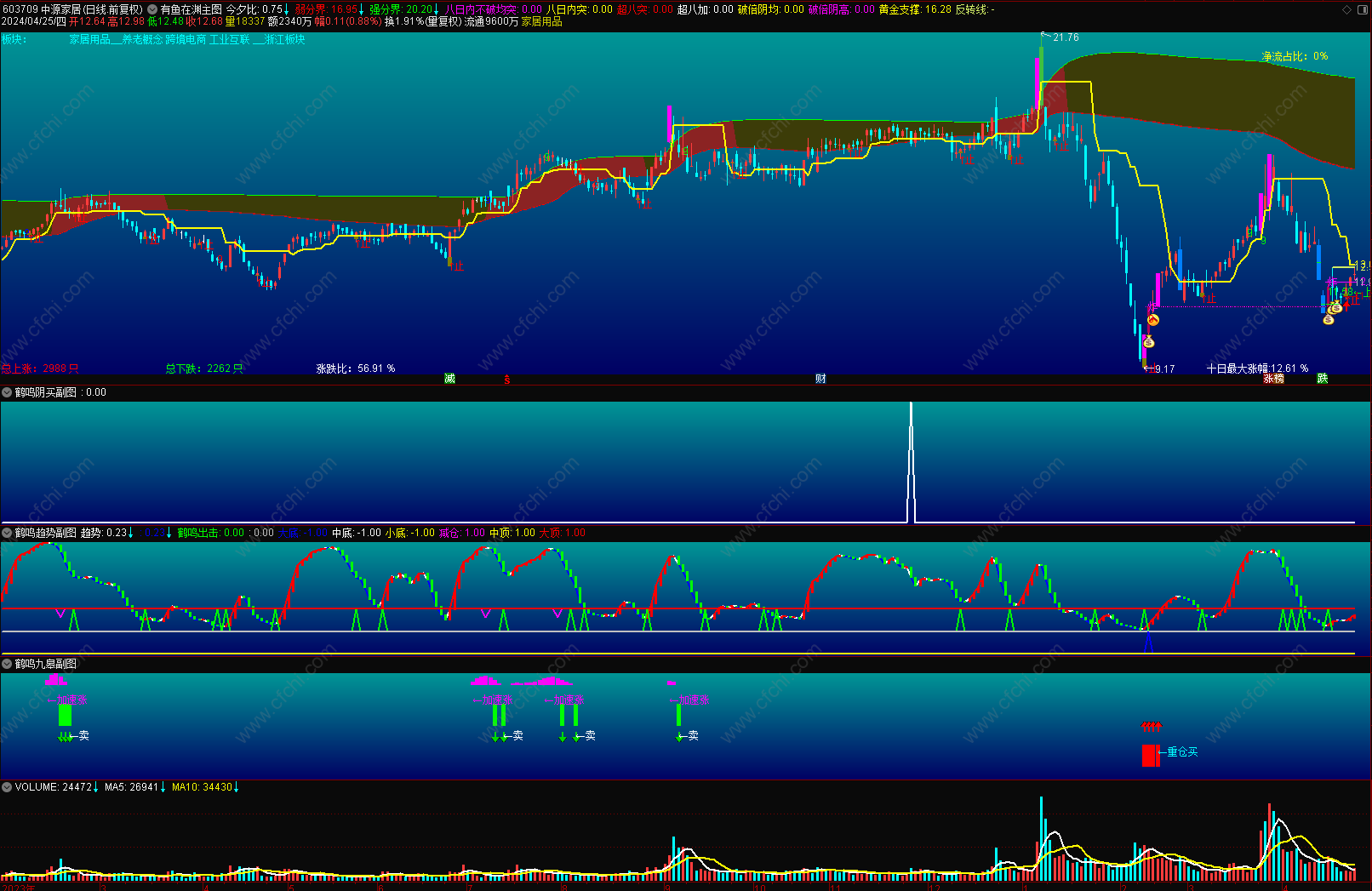This screenshot has height=891, width=1372.
Task: Click the 流通9600万 float figure
Action: coord(491,21)
